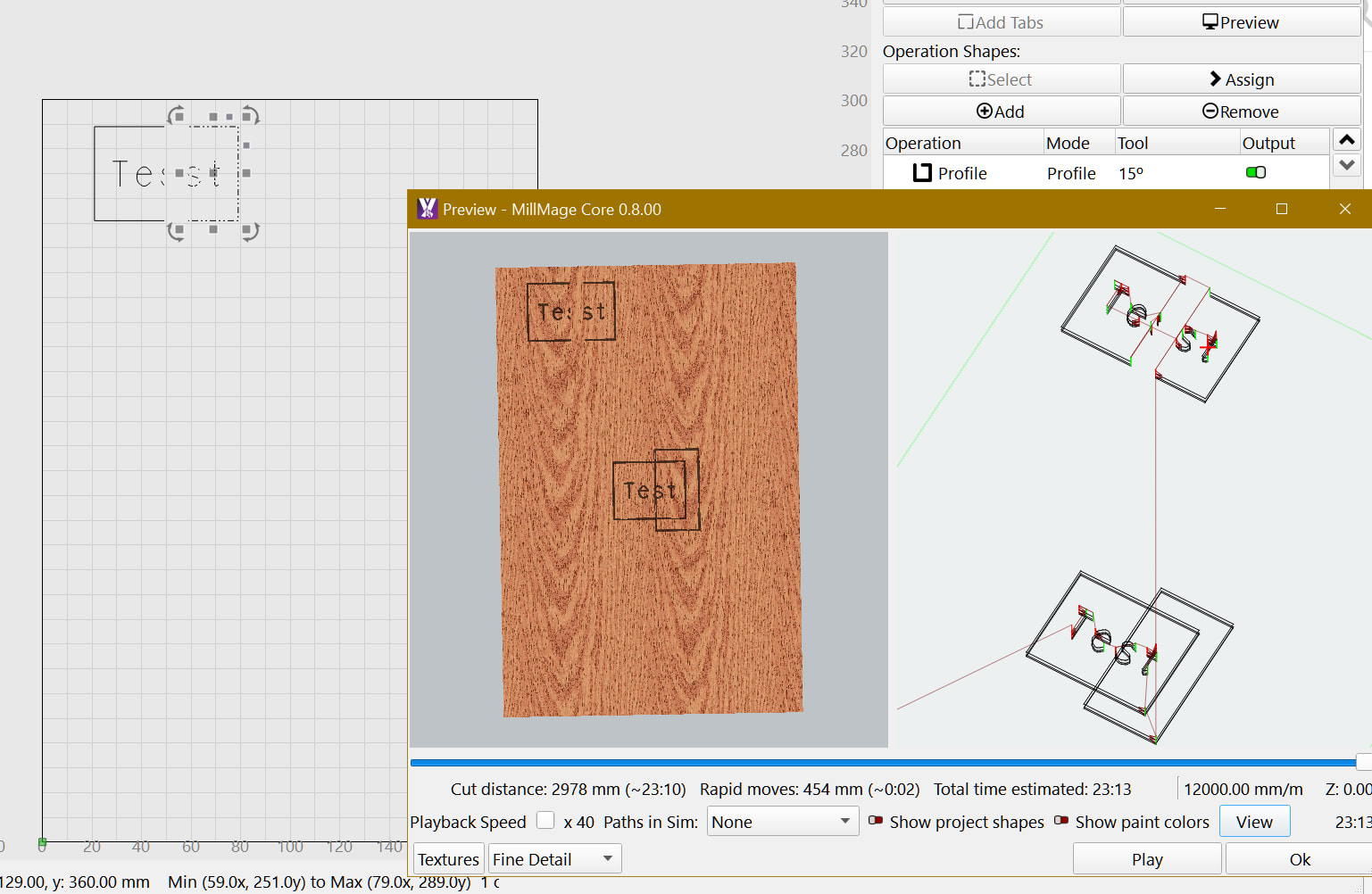Click the blue preview progress slider
The width and height of the screenshot is (1372, 894).
click(x=884, y=763)
